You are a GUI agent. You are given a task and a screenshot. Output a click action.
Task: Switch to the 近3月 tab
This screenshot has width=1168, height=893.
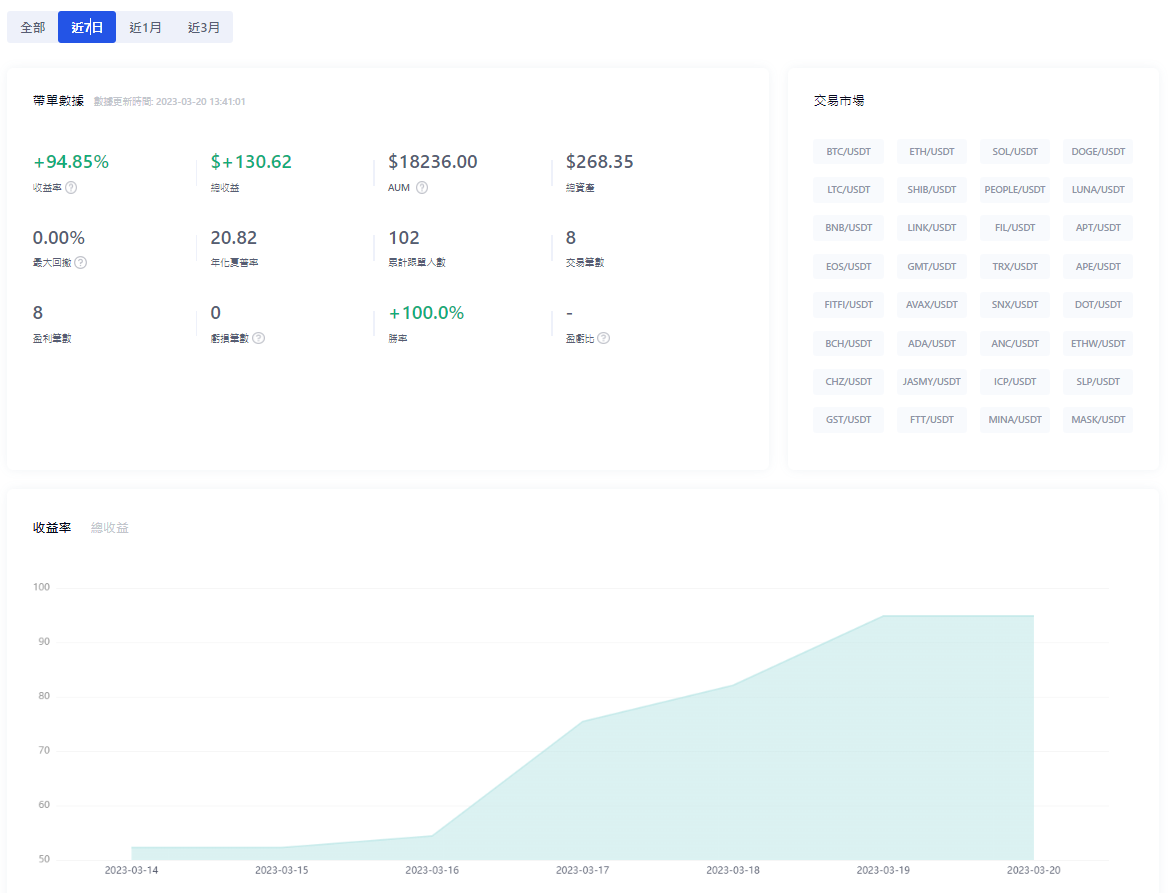(204, 27)
